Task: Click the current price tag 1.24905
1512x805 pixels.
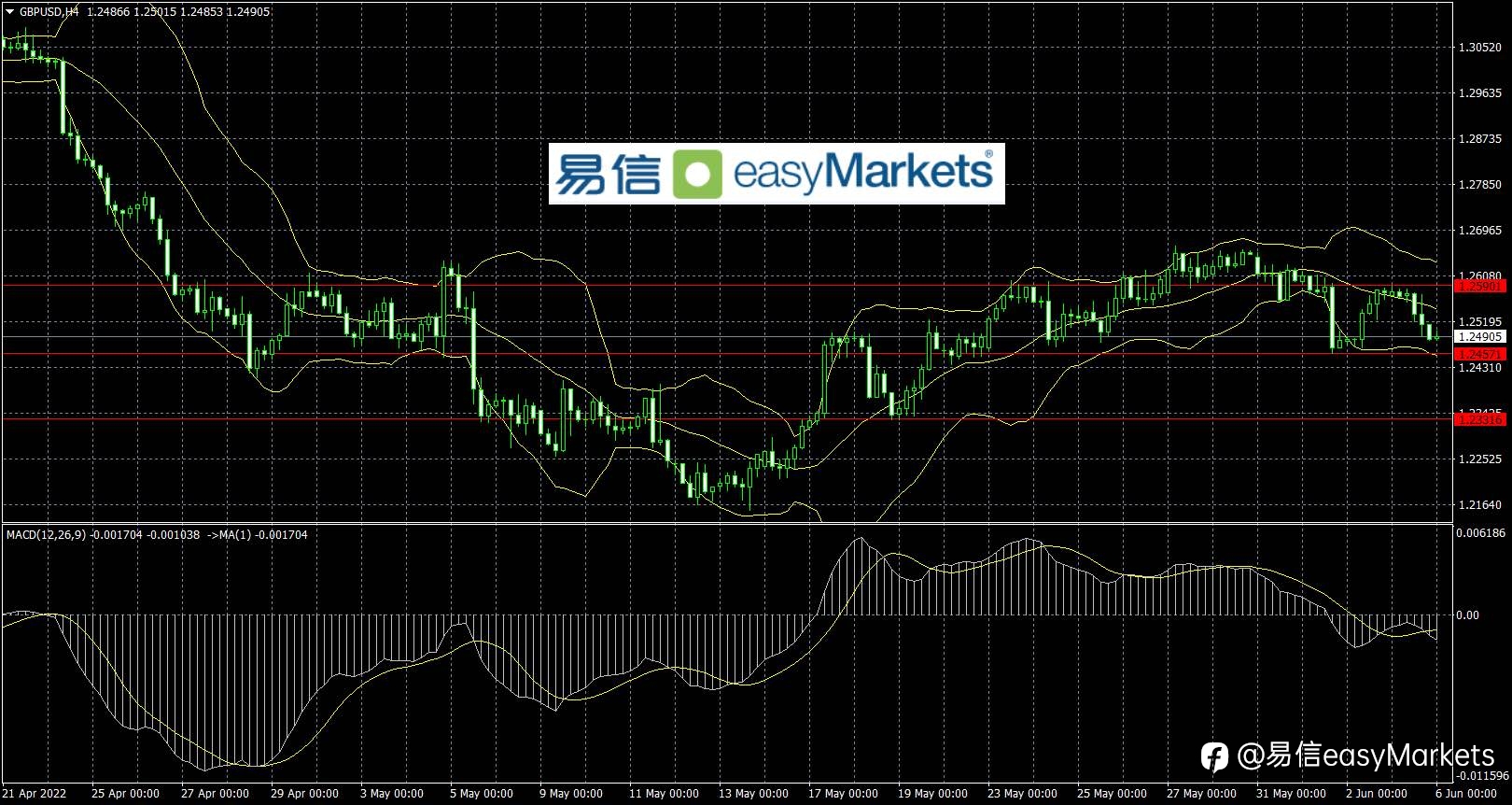Action: (1480, 337)
